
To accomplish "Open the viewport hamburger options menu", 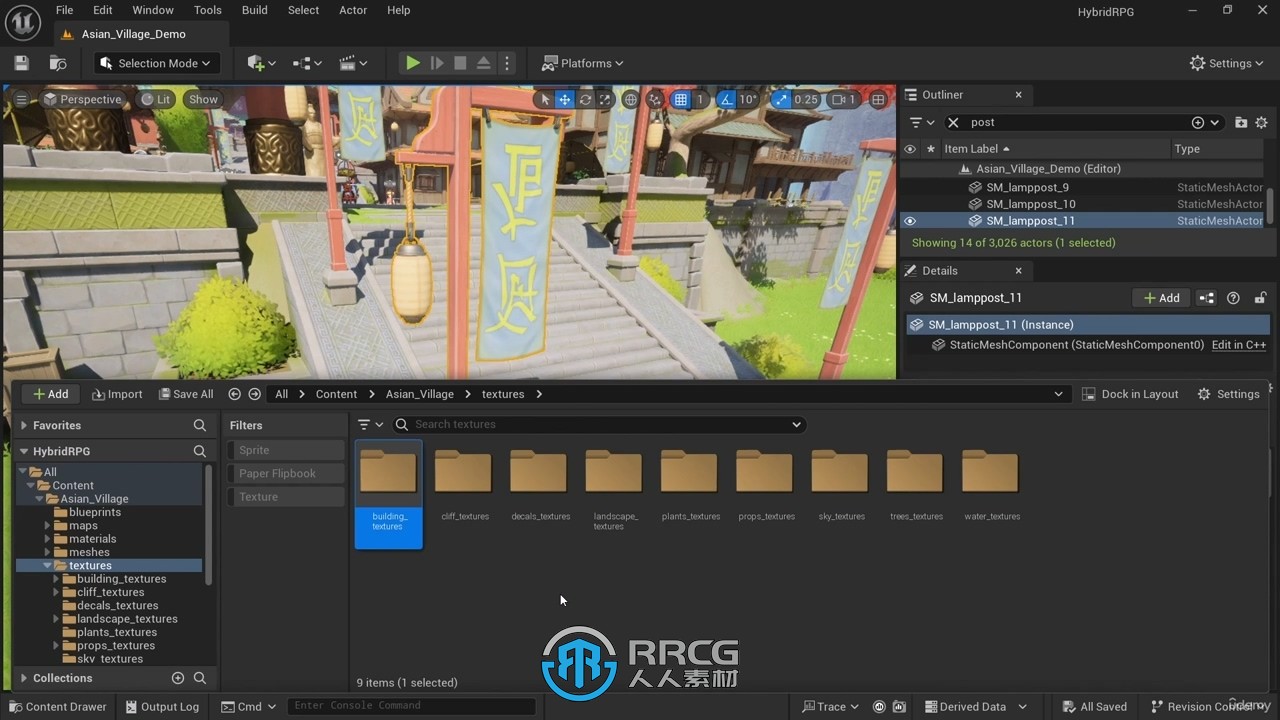I will coord(21,99).
